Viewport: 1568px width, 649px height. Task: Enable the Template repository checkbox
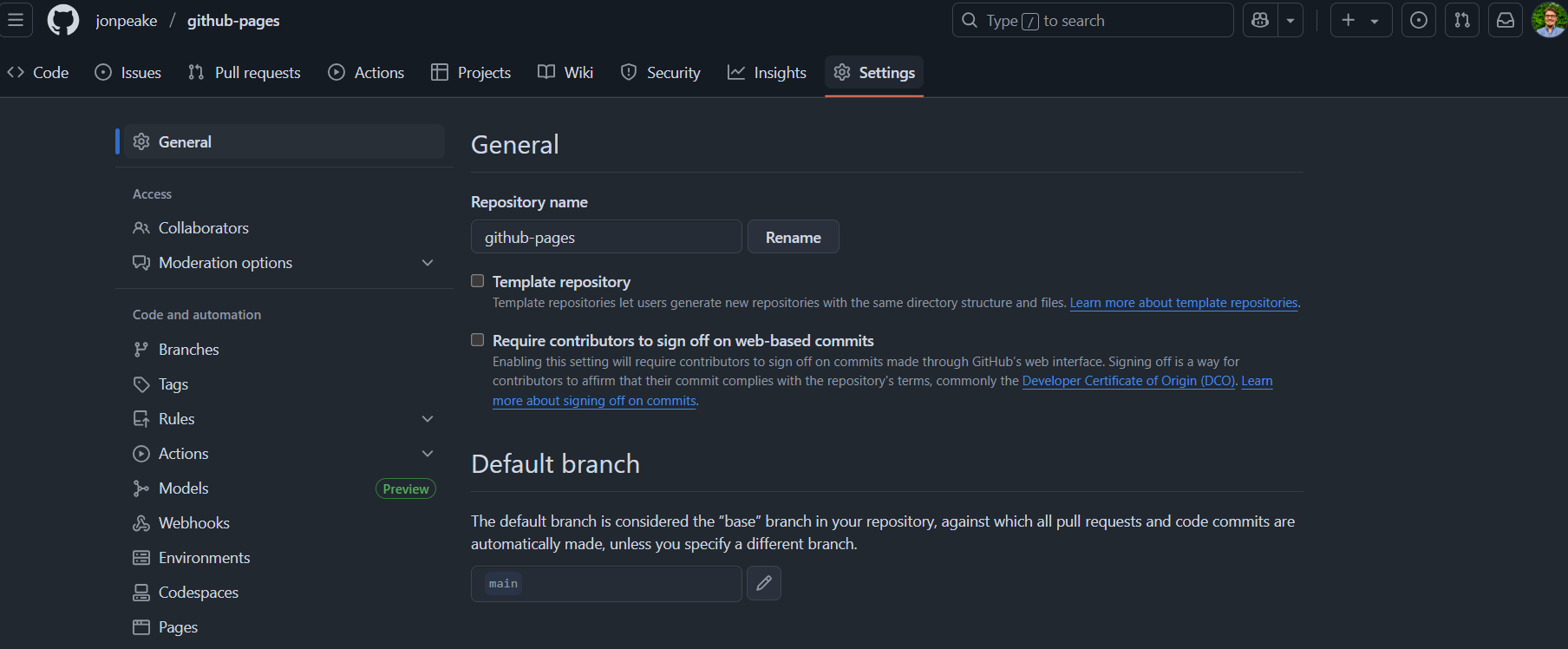coord(478,280)
